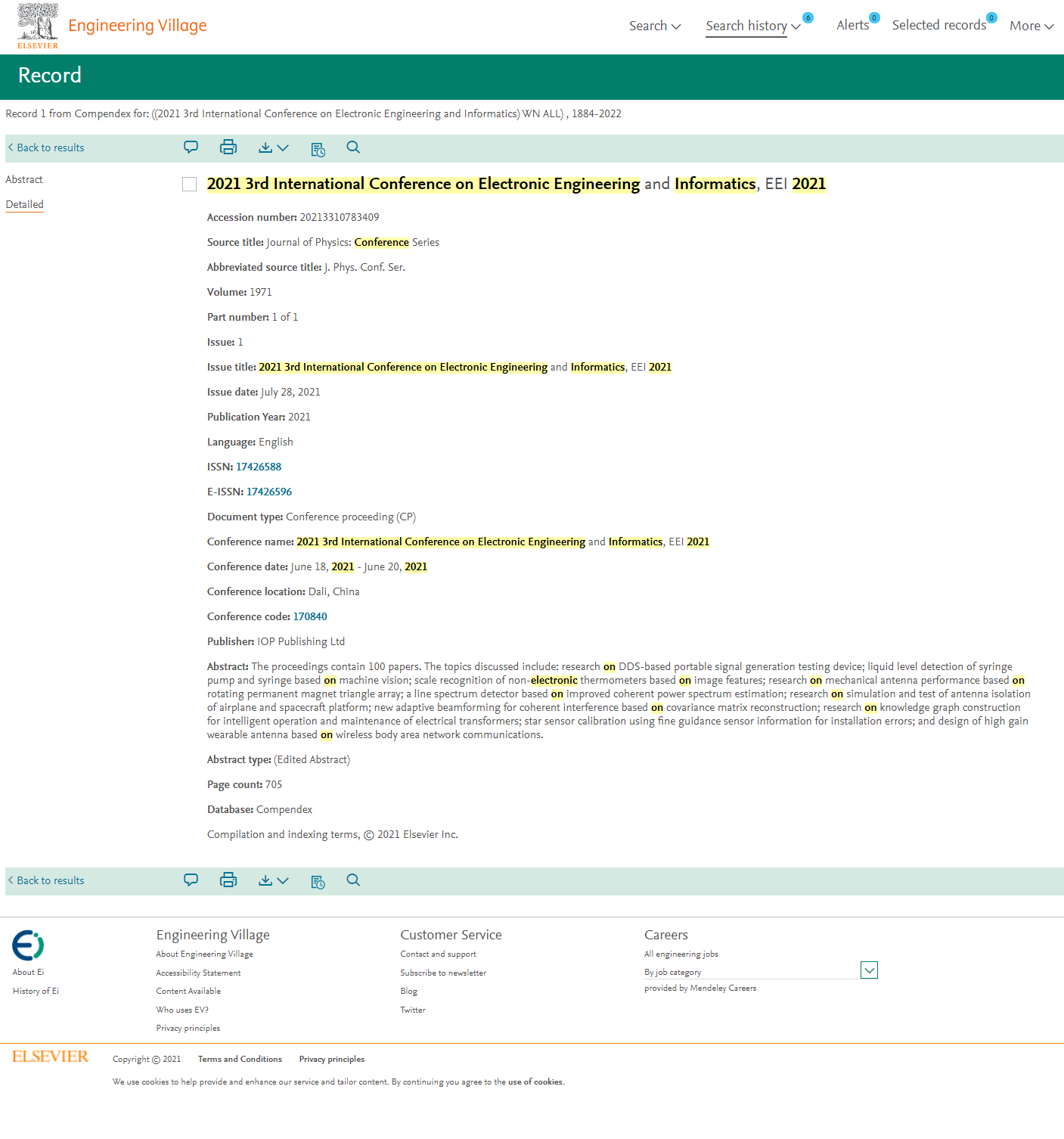Open Content Available footer link
The height and width of the screenshot is (1139, 1064).
pos(188,991)
